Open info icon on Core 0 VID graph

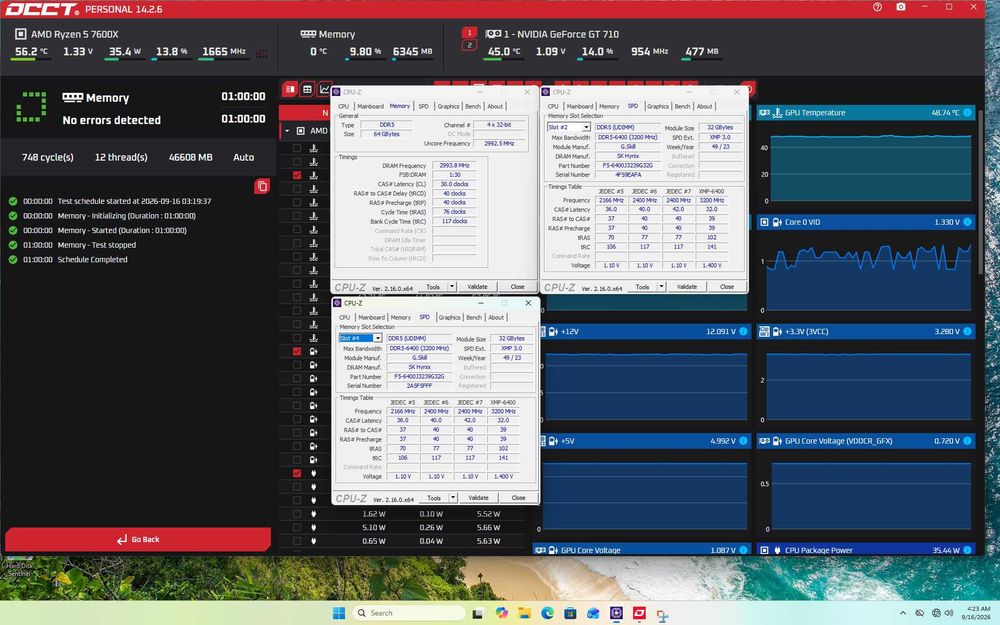(967, 222)
